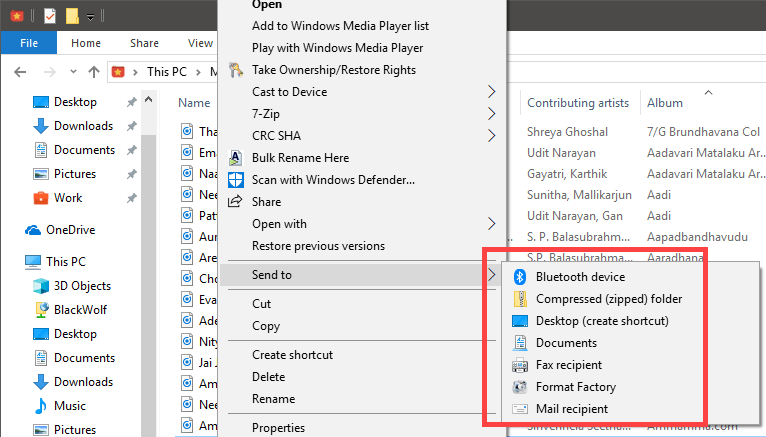Expand the Cast to Device submenu arrow
Viewport: 766px width, 437px height.
[492, 92]
